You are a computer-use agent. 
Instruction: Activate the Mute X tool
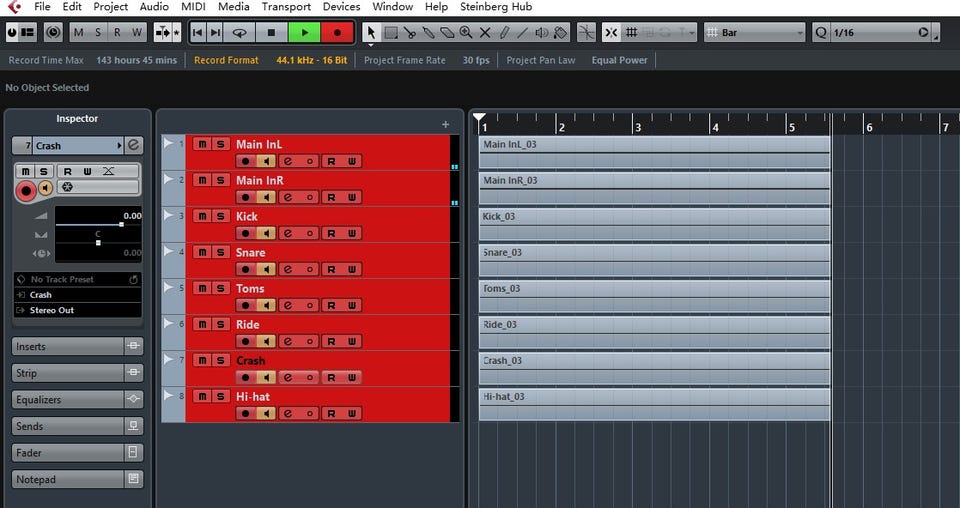485,32
